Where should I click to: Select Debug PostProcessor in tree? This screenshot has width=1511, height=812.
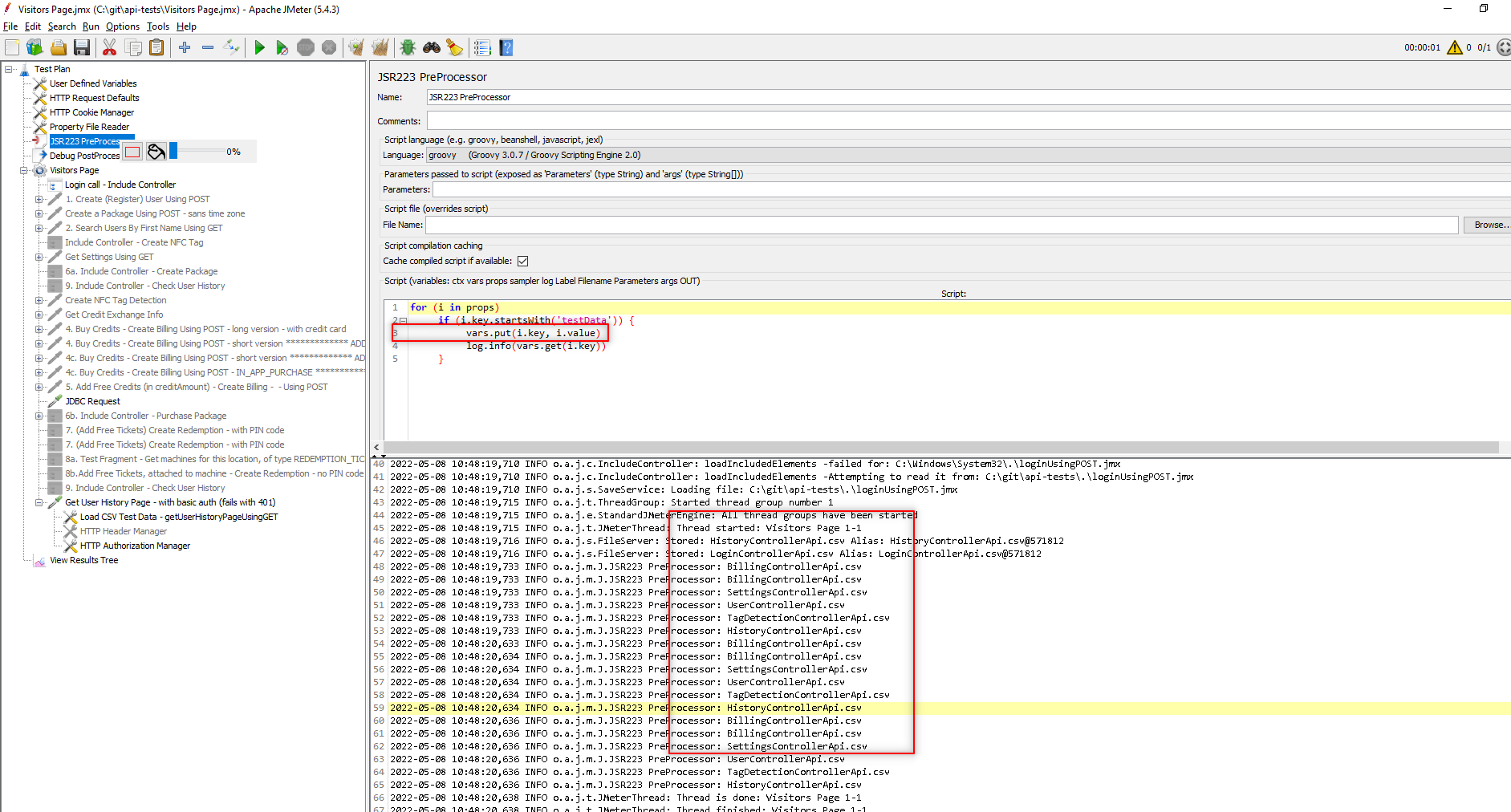[x=84, y=156]
